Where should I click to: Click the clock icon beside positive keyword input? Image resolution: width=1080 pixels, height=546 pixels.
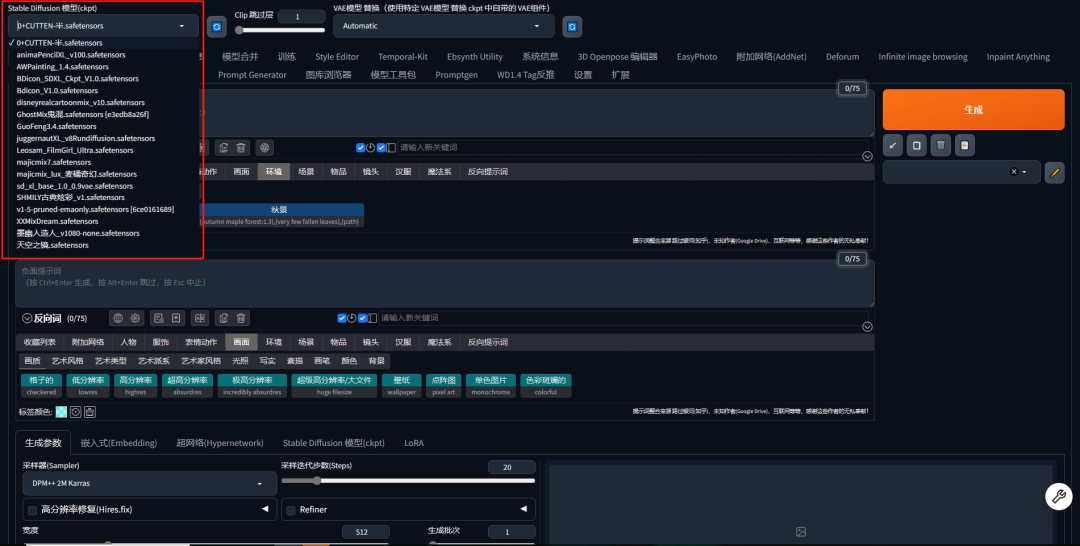point(371,147)
